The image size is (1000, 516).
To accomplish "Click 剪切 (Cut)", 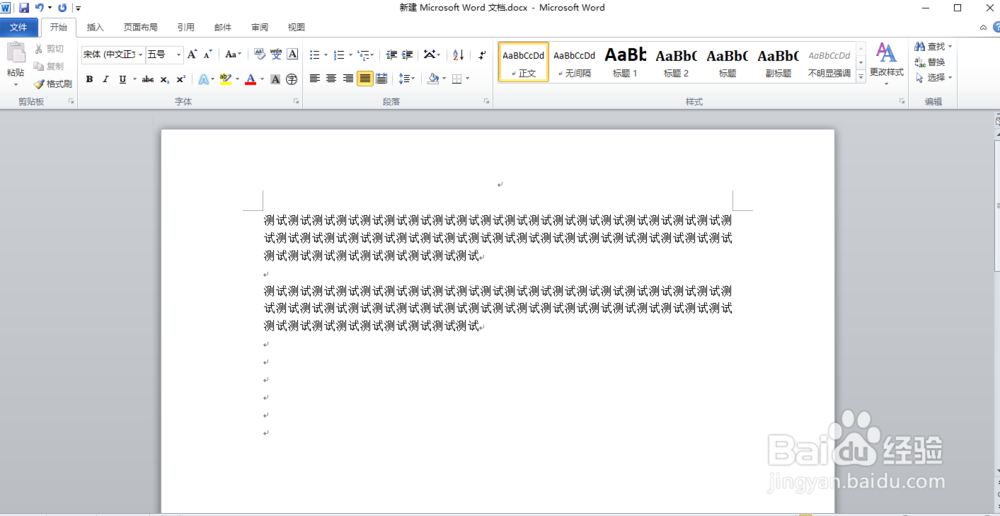I will (x=49, y=48).
